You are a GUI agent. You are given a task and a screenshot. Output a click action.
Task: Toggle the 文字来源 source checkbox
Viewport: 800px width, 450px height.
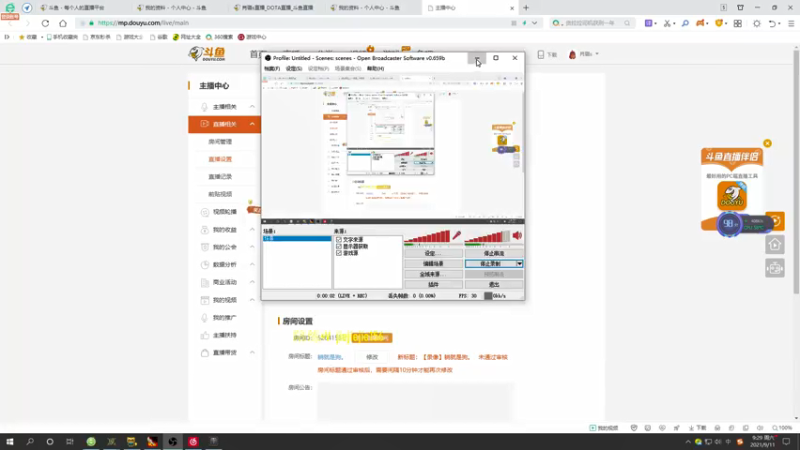[x=339, y=239]
